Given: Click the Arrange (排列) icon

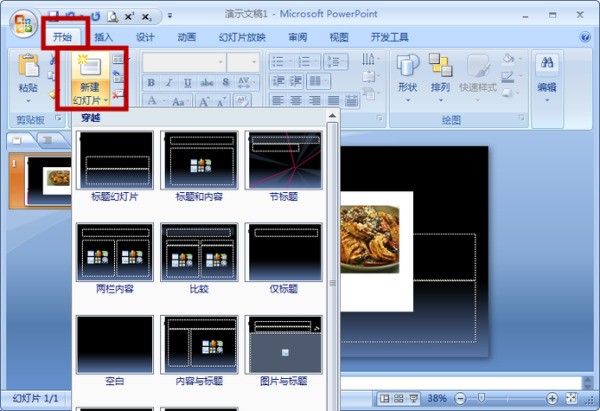Looking at the screenshot, I should coord(440,74).
